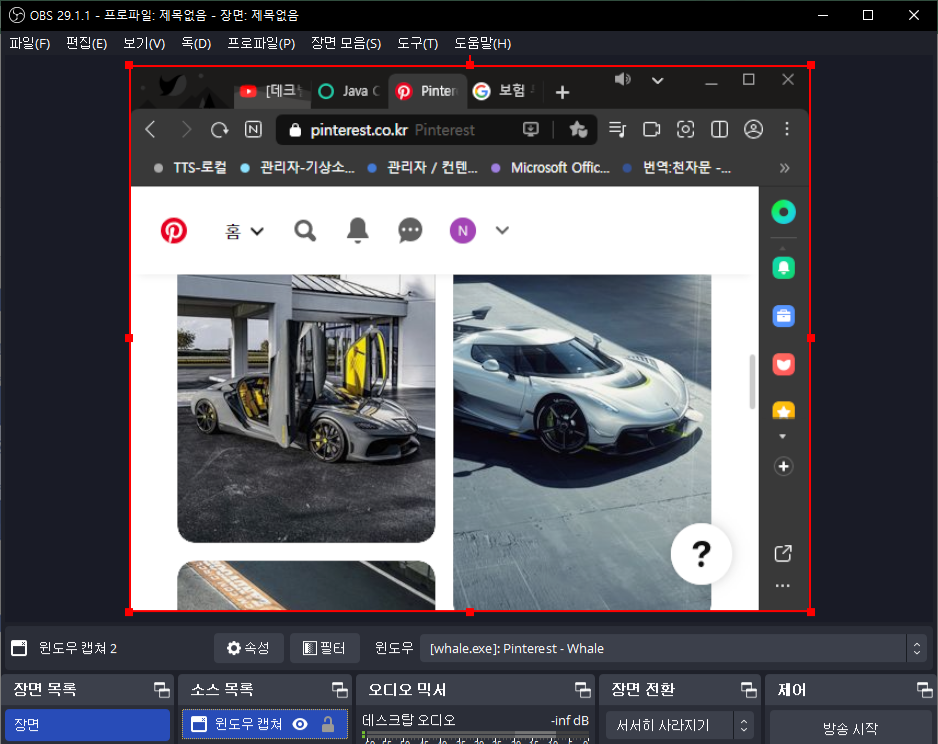
Task: Expand the 홈 dropdown chevron
Action: click(257, 232)
